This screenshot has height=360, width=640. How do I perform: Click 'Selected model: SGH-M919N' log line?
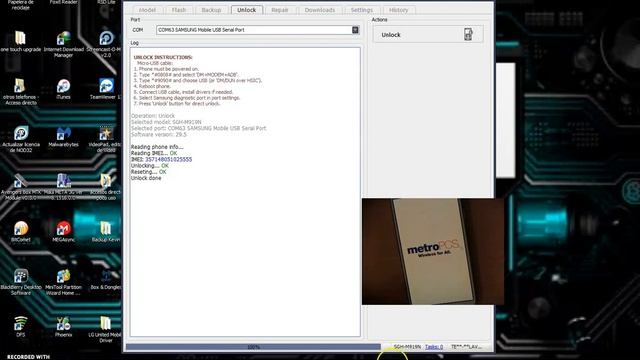click(166, 122)
